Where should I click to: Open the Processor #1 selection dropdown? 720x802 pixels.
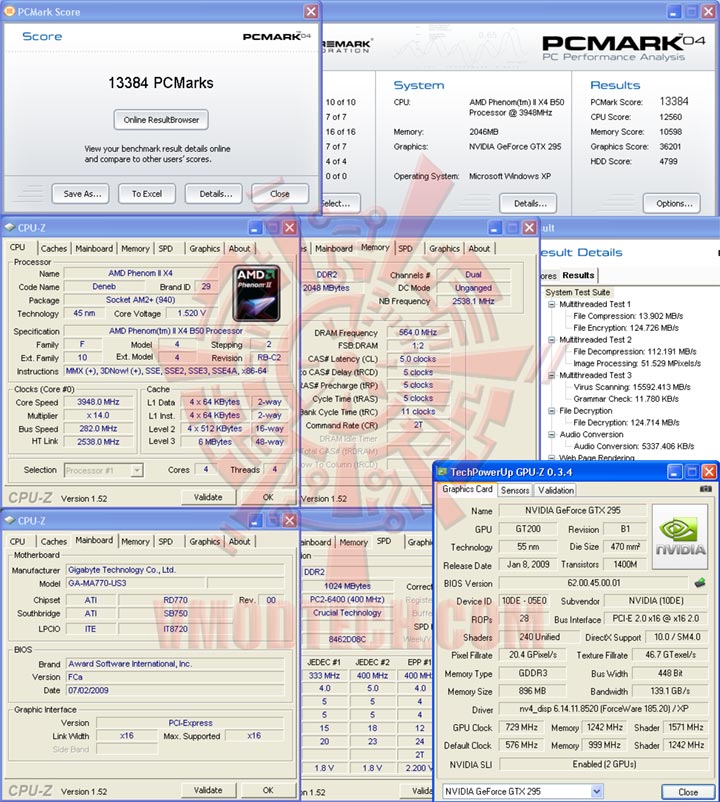tap(137, 470)
